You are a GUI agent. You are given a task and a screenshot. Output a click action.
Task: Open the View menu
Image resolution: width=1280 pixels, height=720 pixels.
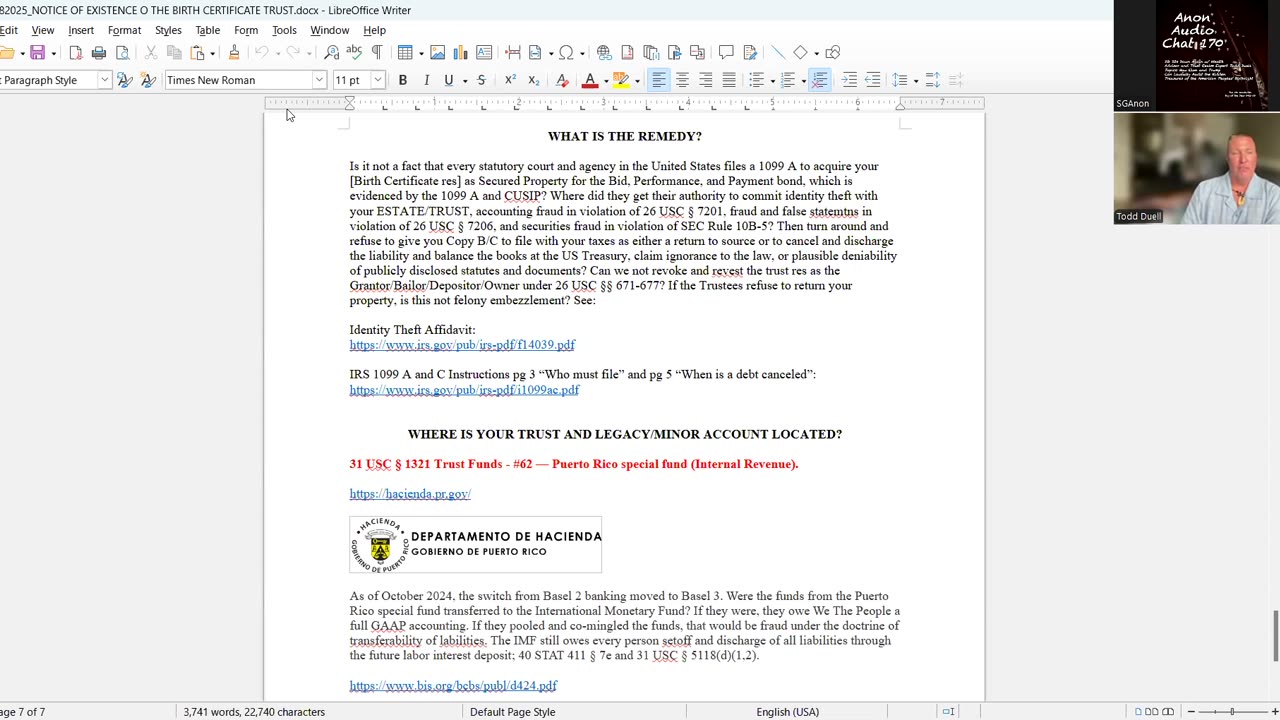[43, 30]
